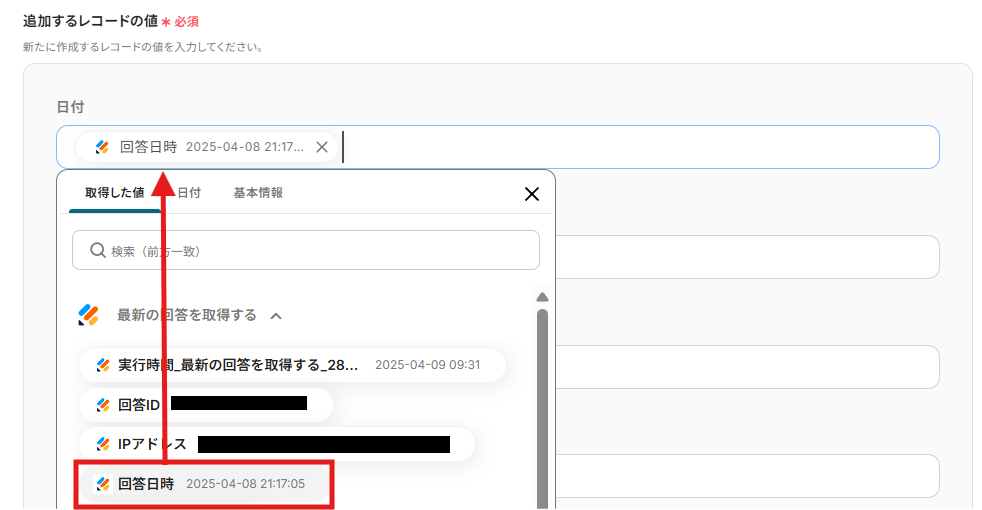The width and height of the screenshot is (982, 510).
Task: Click the Jotform icon on the 実行時間 chip
Action: [103, 365]
